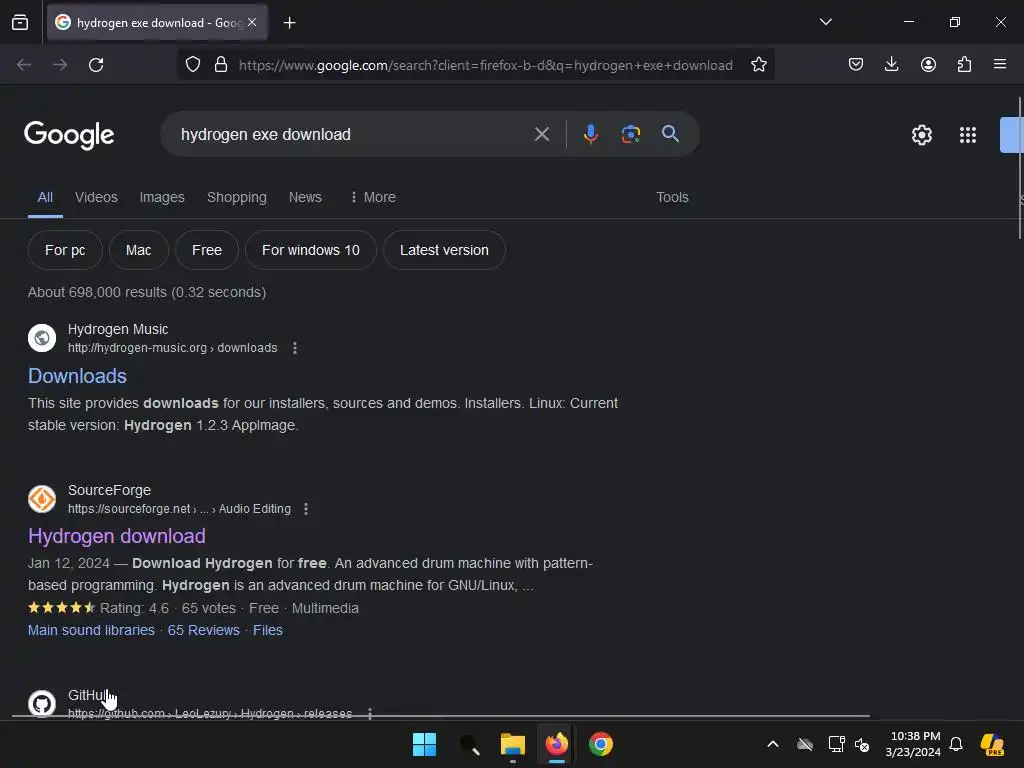Viewport: 1024px width, 768px height.
Task: Switch to the Videos tab
Action: click(96, 197)
